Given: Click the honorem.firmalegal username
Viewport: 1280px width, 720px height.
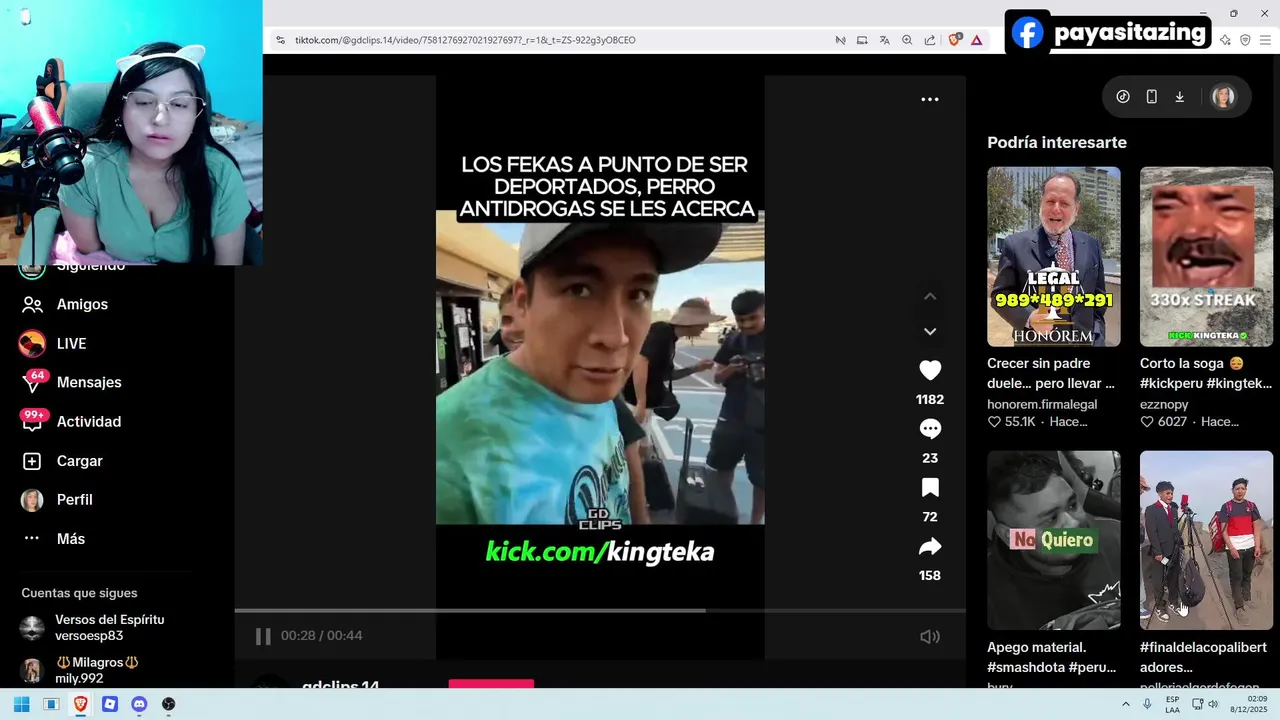Looking at the screenshot, I should point(1042,404).
